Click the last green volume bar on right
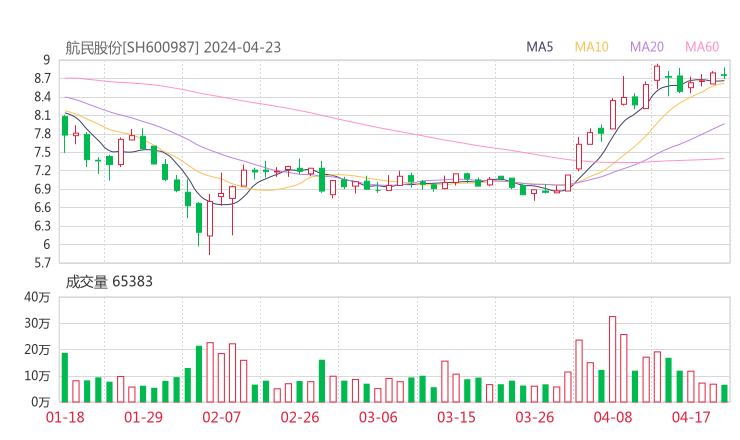Image resolution: width=740 pixels, height=440 pixels. point(724,394)
